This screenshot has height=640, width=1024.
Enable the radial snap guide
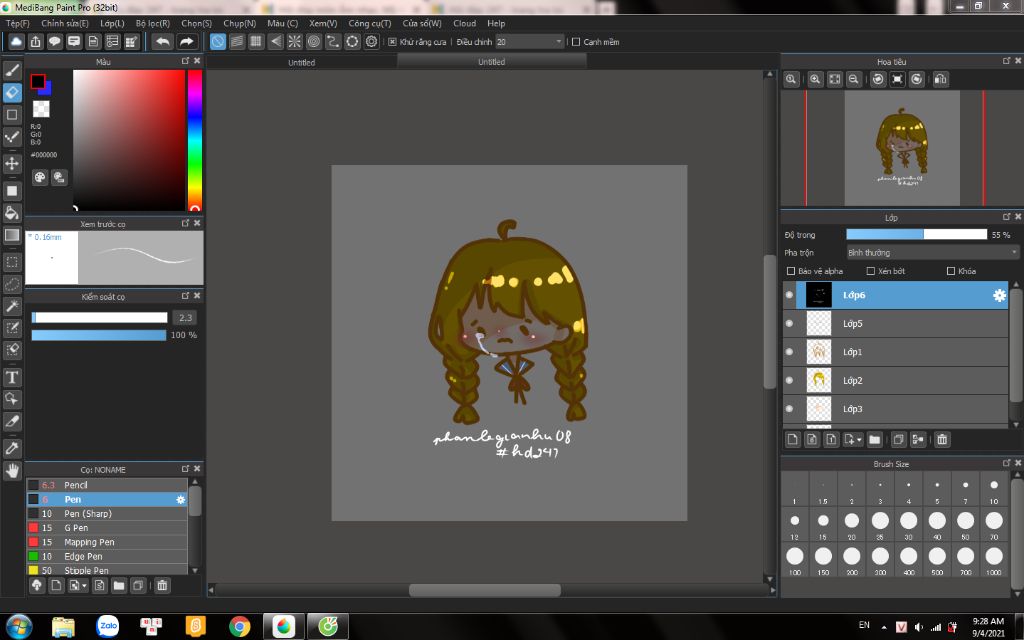[295, 42]
